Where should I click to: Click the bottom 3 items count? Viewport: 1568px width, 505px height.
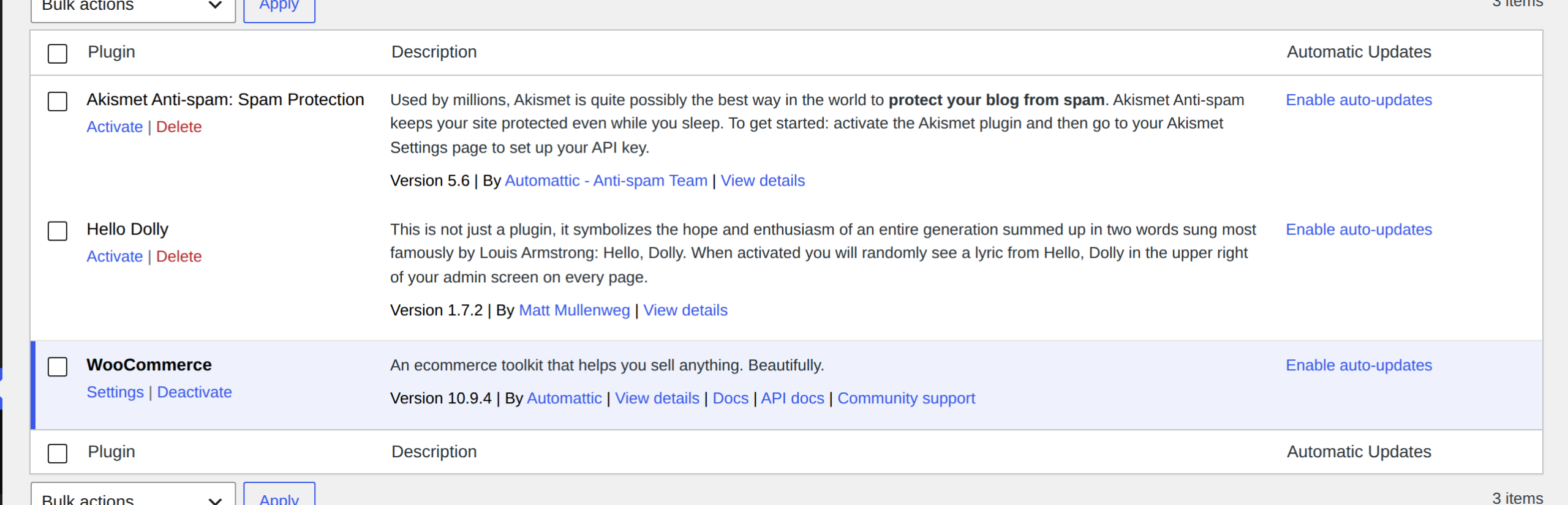click(x=1517, y=498)
